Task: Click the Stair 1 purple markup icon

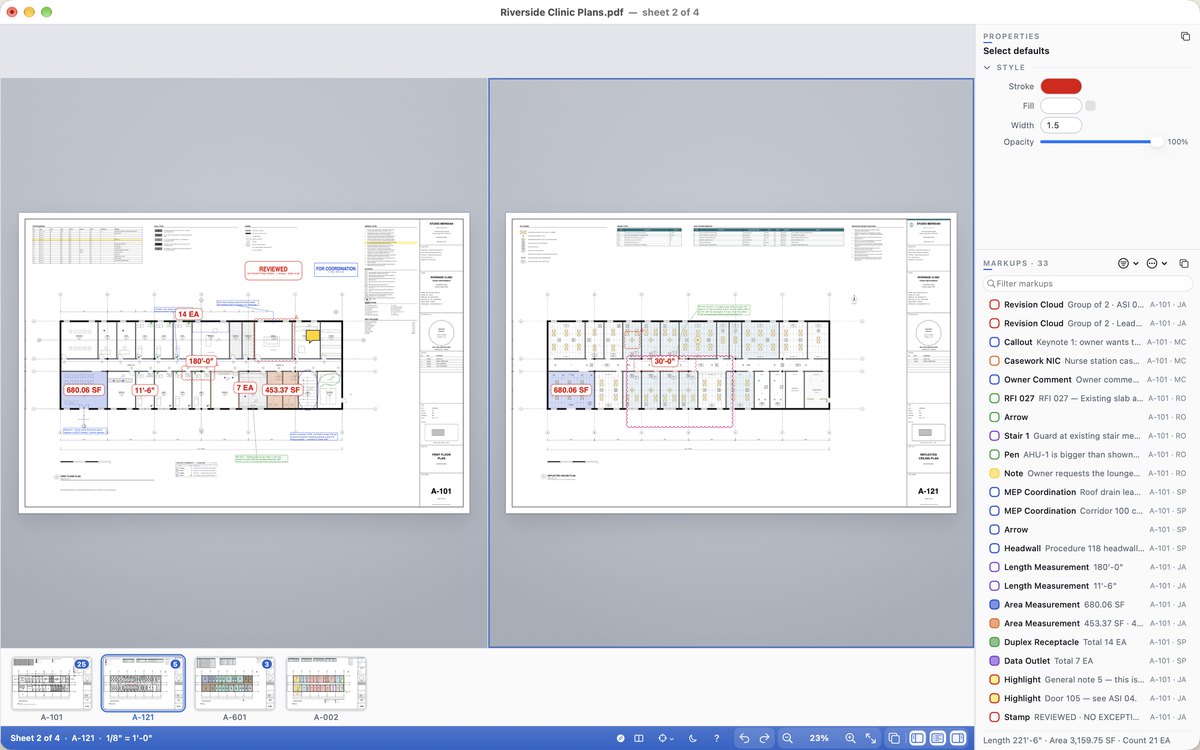Action: pyautogui.click(x=994, y=436)
